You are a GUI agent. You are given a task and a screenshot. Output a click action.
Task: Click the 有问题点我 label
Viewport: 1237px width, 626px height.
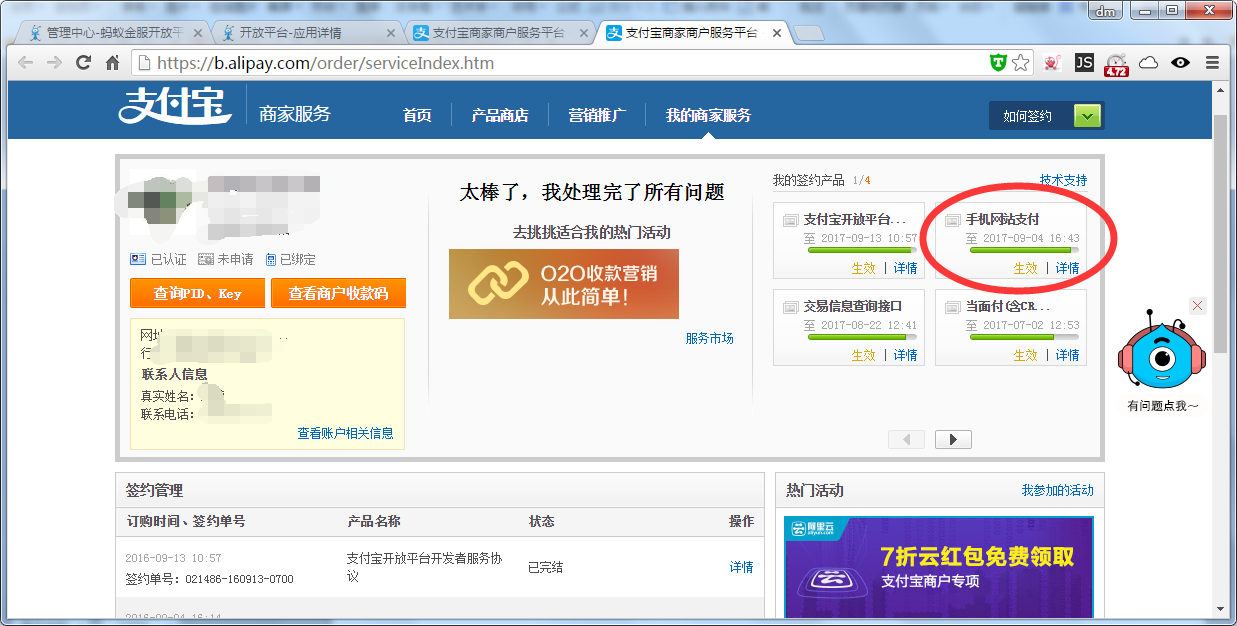[1163, 406]
